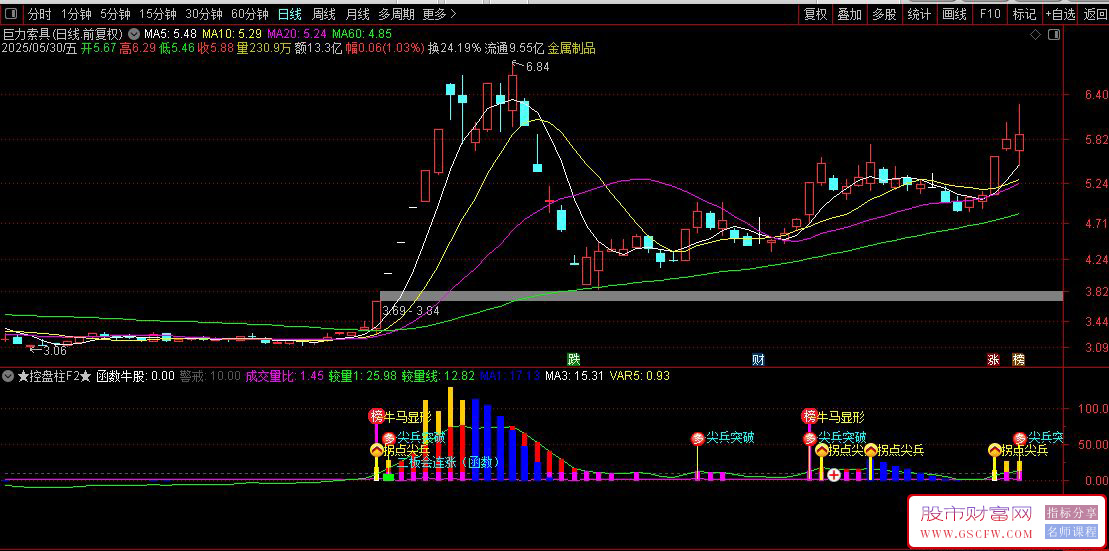Click the MA60: 4.85 indicator label
1109x551 pixels.
tap(362, 34)
